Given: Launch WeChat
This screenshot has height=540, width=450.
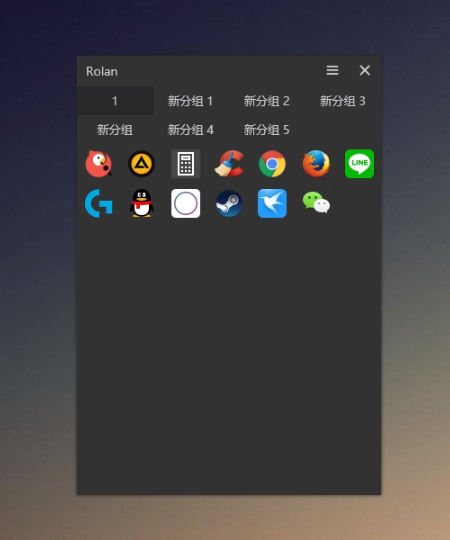Looking at the screenshot, I should pyautogui.click(x=316, y=203).
